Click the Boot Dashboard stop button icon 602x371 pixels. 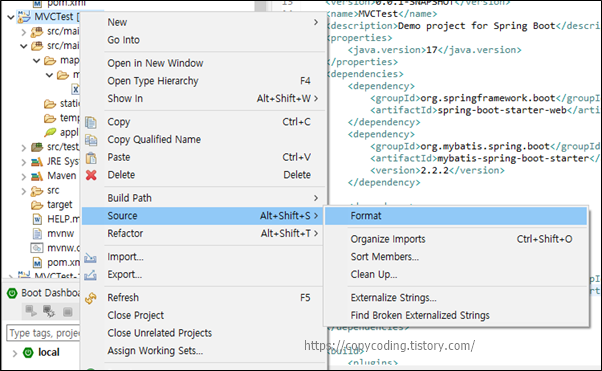tap(68, 312)
